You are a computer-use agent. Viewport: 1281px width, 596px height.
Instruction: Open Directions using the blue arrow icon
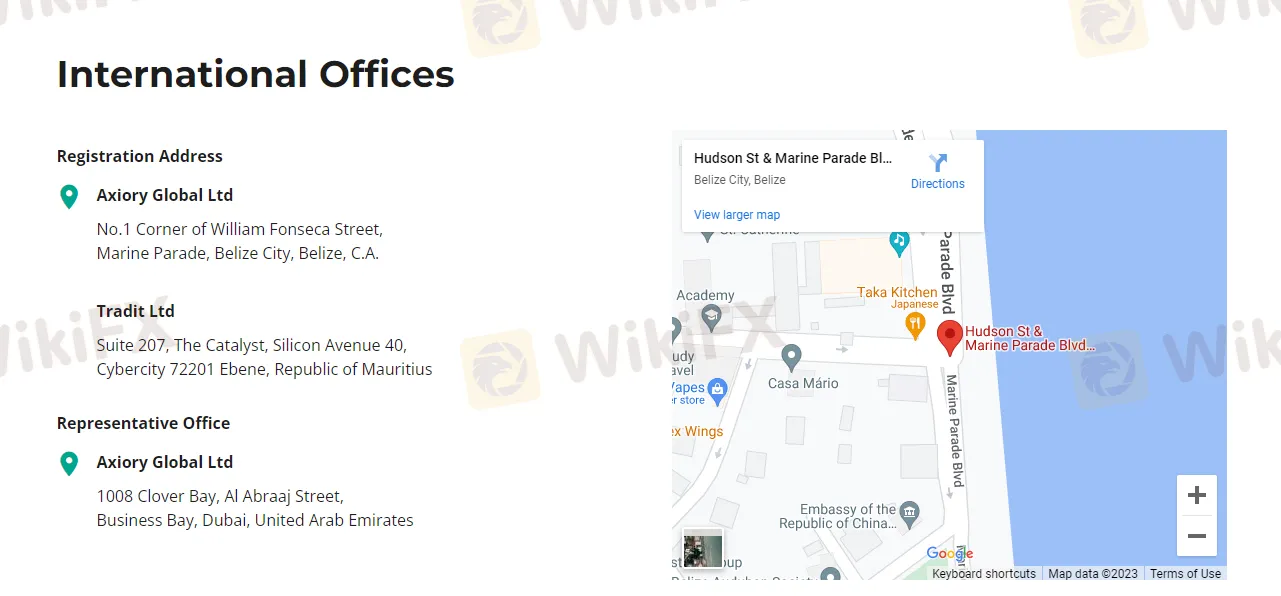tap(938, 163)
